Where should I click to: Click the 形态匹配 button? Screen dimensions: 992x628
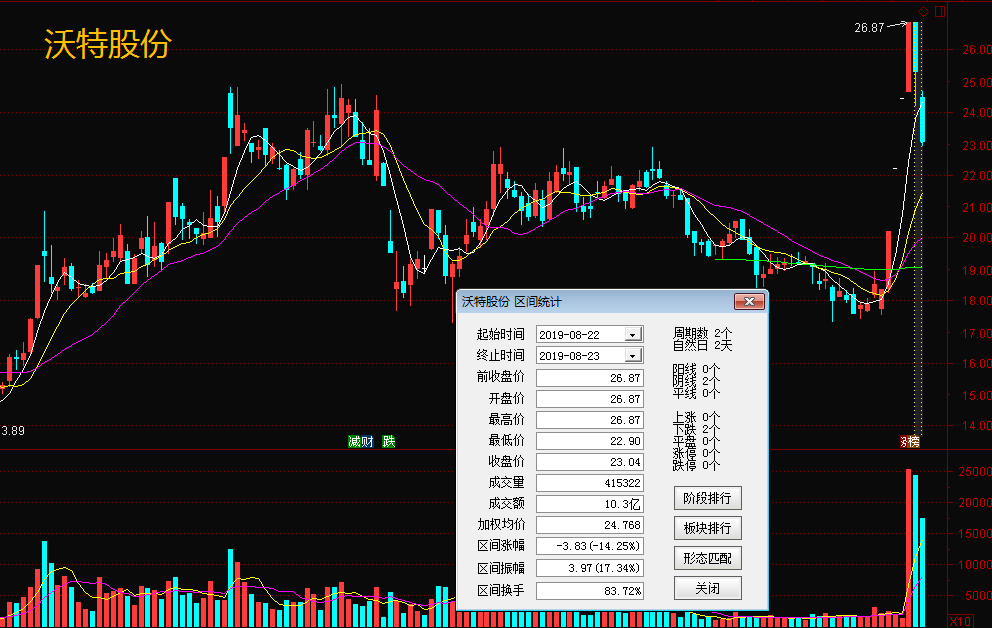click(707, 558)
